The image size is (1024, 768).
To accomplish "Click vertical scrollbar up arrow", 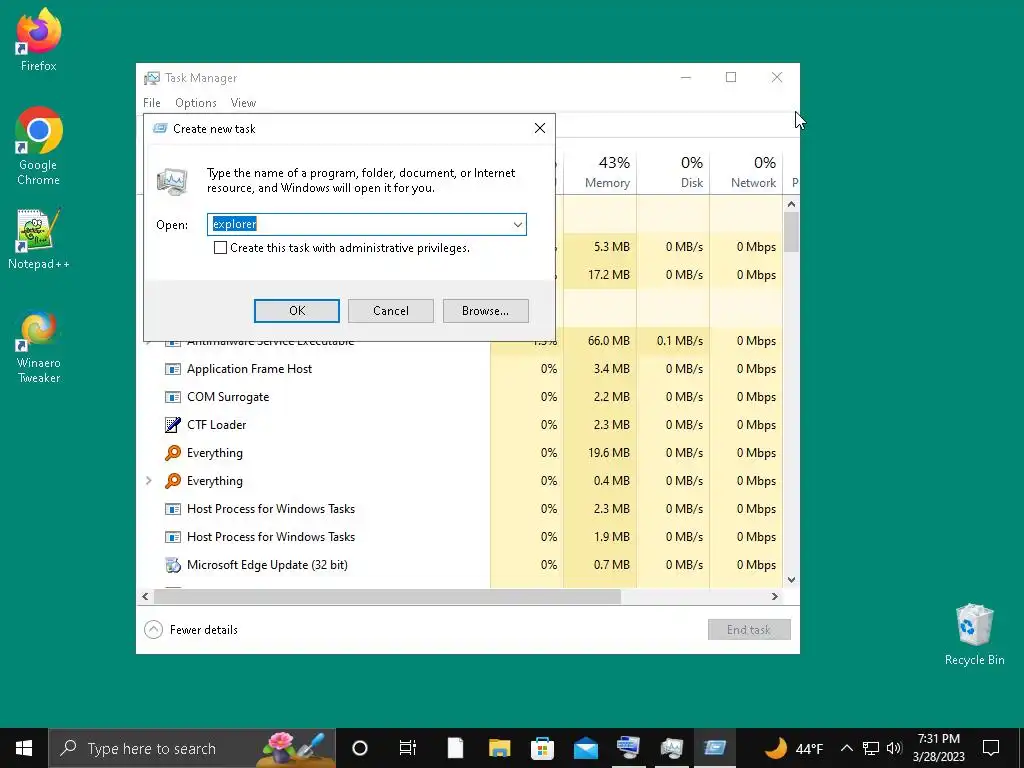I will (x=791, y=204).
